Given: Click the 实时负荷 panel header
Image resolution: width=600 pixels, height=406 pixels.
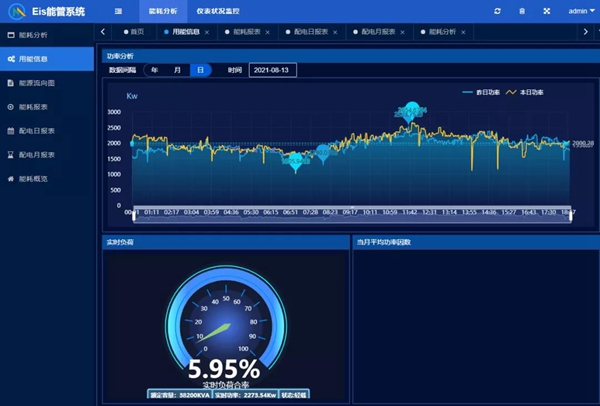Looking at the screenshot, I should pos(226,242).
